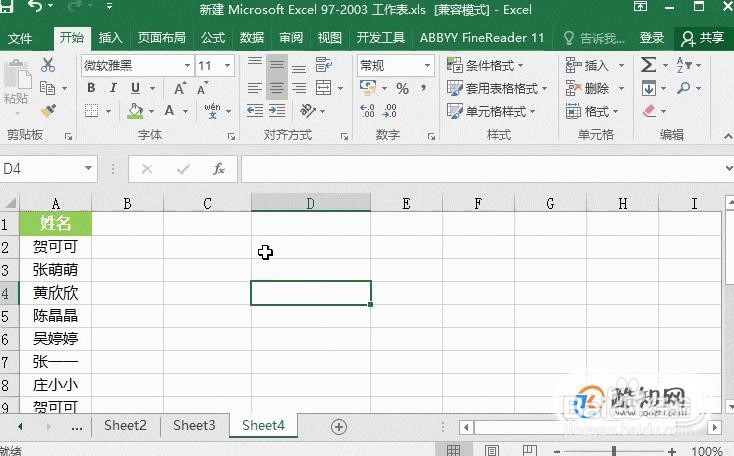Switch to the 插入 ribbon tab
Viewport: 734px width, 456px height.
(x=110, y=38)
